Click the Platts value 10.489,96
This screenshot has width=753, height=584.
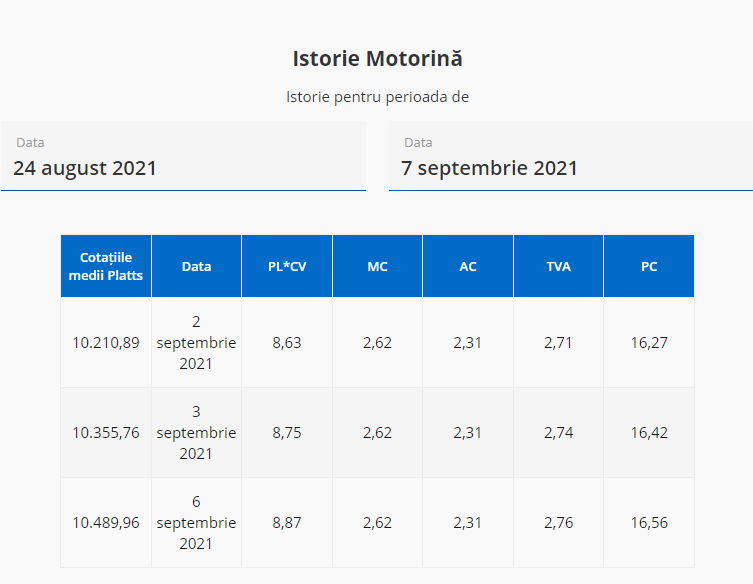pyautogui.click(x=106, y=522)
